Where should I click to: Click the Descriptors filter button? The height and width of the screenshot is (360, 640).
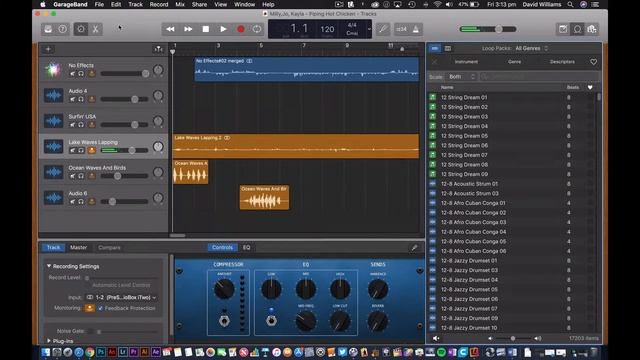point(562,62)
